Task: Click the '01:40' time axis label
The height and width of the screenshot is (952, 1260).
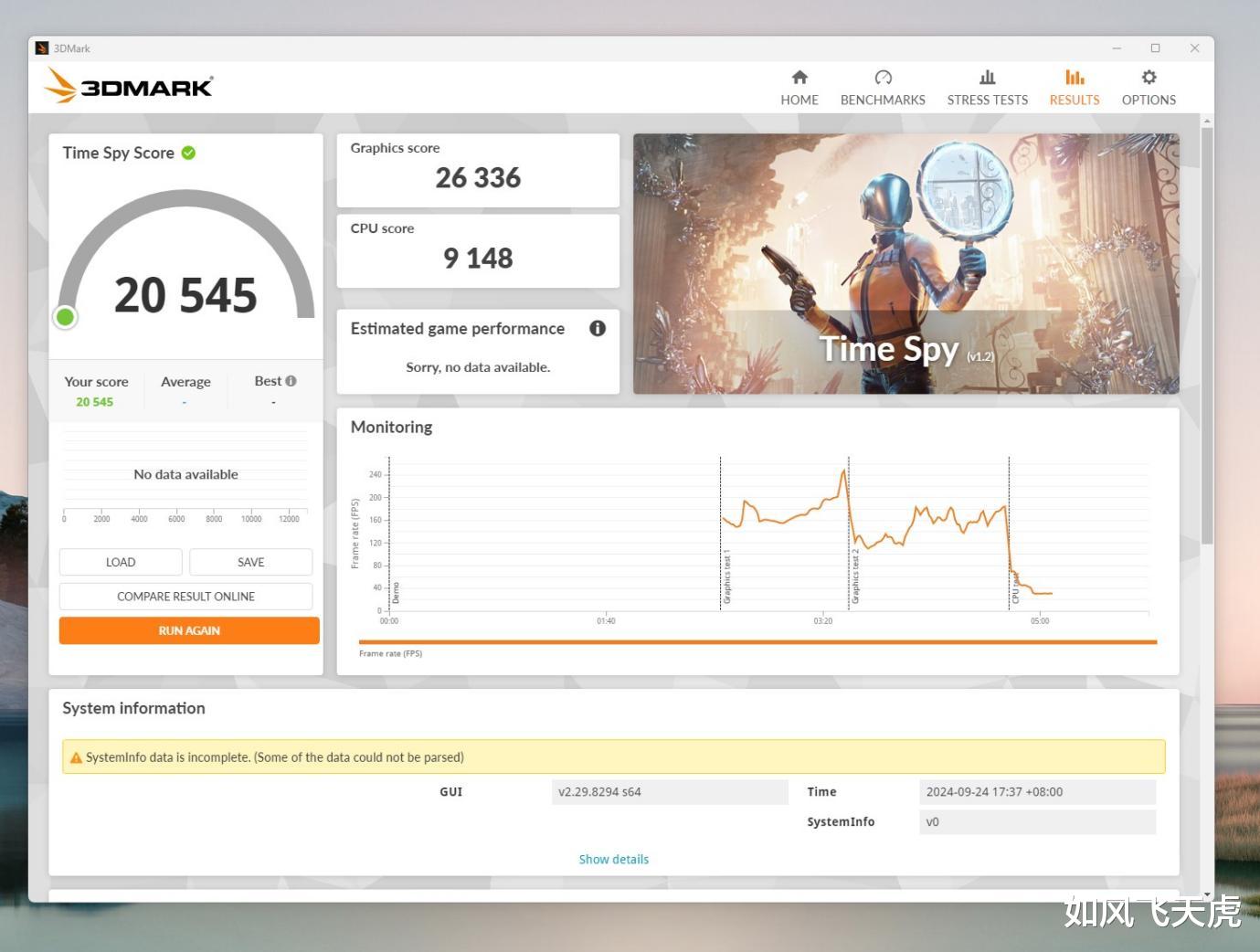Action: (606, 621)
